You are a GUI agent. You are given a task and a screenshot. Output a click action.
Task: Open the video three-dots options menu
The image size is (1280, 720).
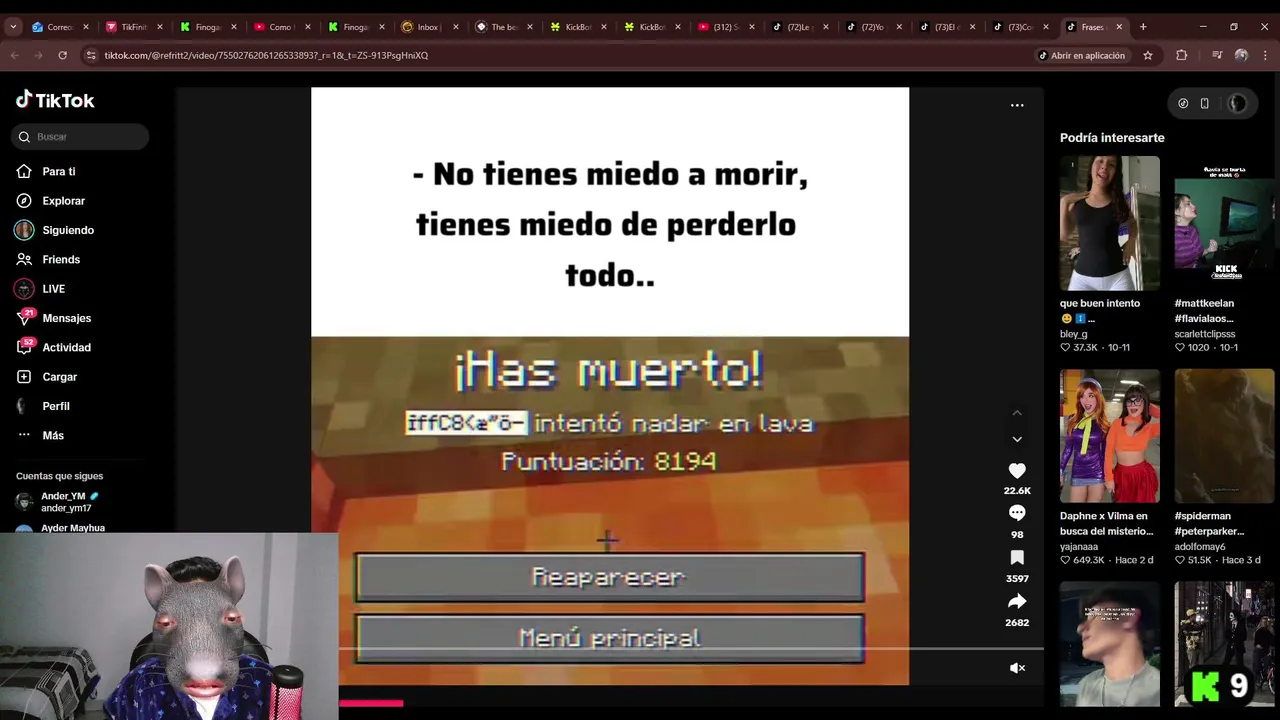coord(1017,105)
